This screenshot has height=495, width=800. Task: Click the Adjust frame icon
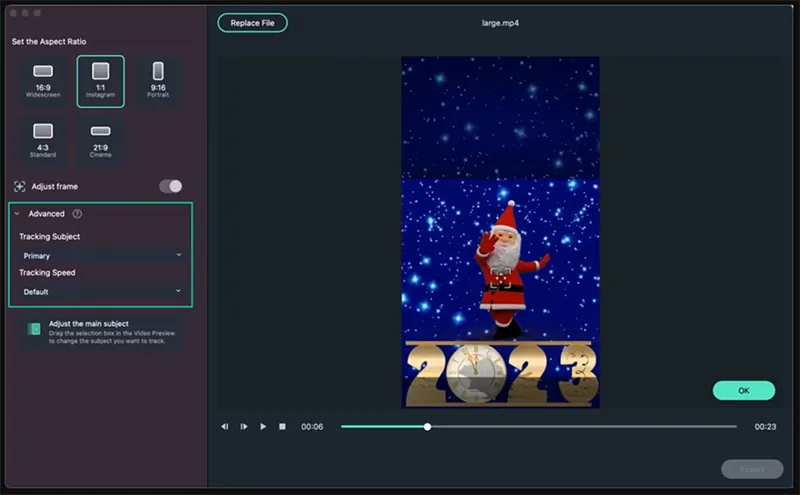pos(19,186)
